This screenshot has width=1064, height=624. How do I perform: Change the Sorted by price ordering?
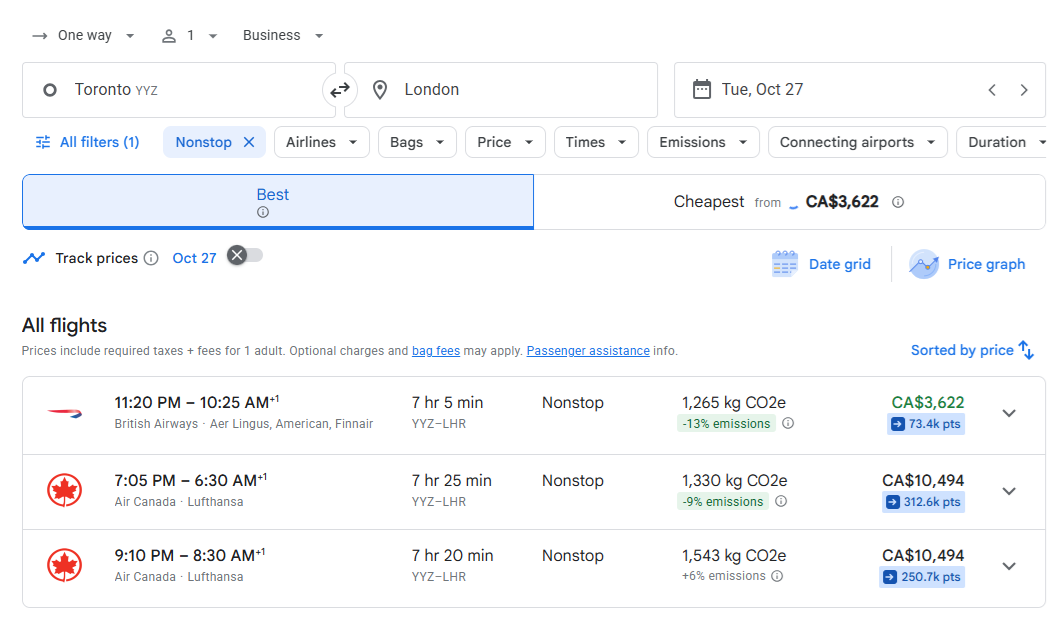click(x=972, y=351)
